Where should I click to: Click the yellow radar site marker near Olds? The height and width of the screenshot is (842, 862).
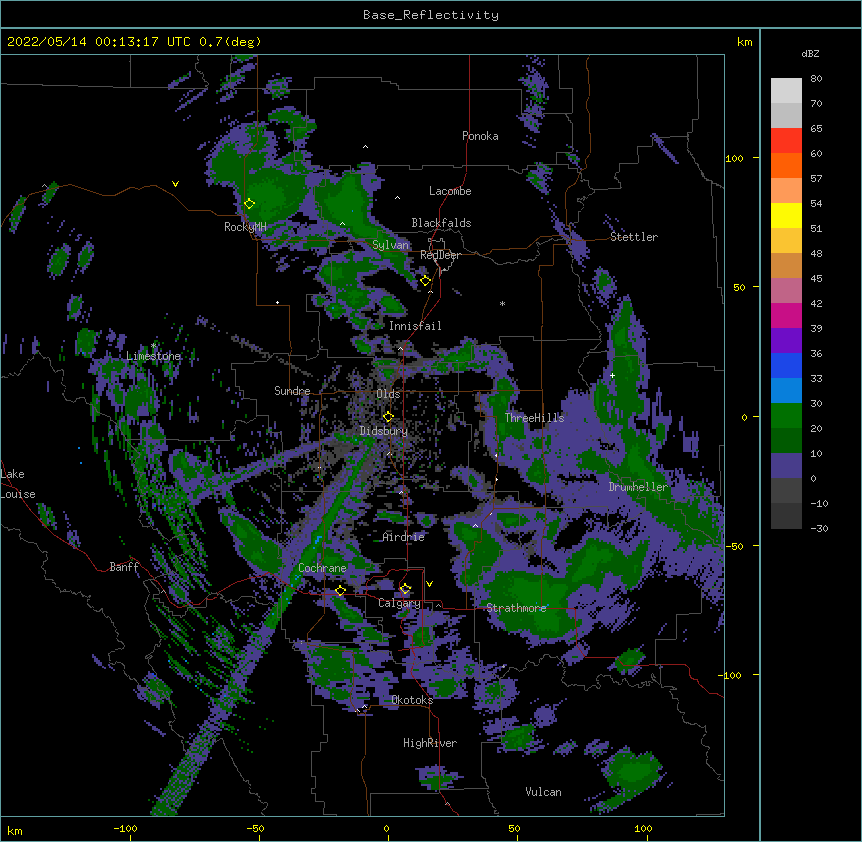coord(388,417)
